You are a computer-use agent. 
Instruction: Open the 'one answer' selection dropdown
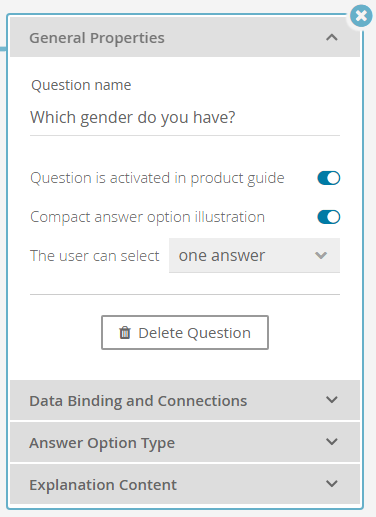pos(254,255)
